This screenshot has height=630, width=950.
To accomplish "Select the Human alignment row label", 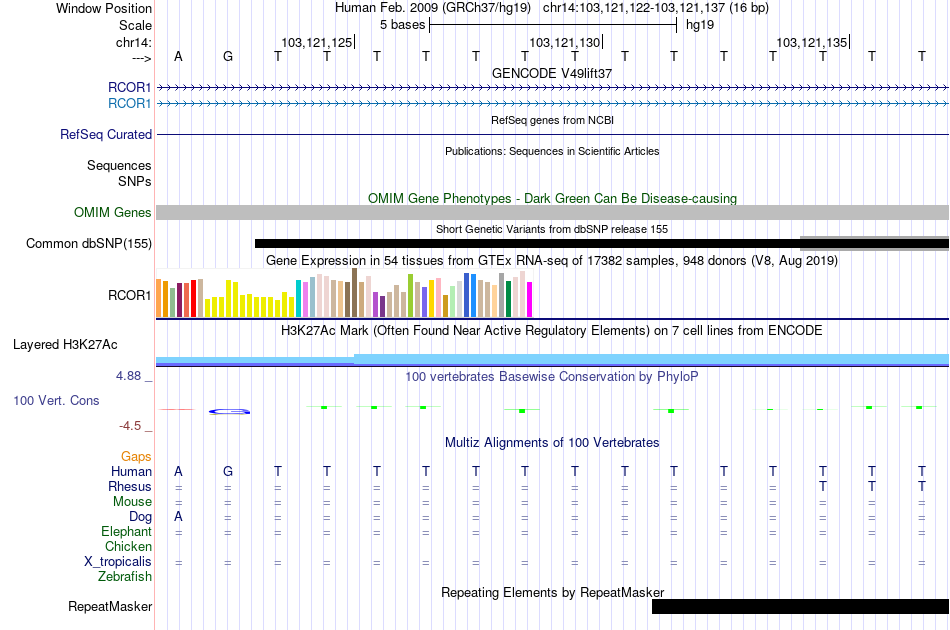I will click(x=131, y=471).
